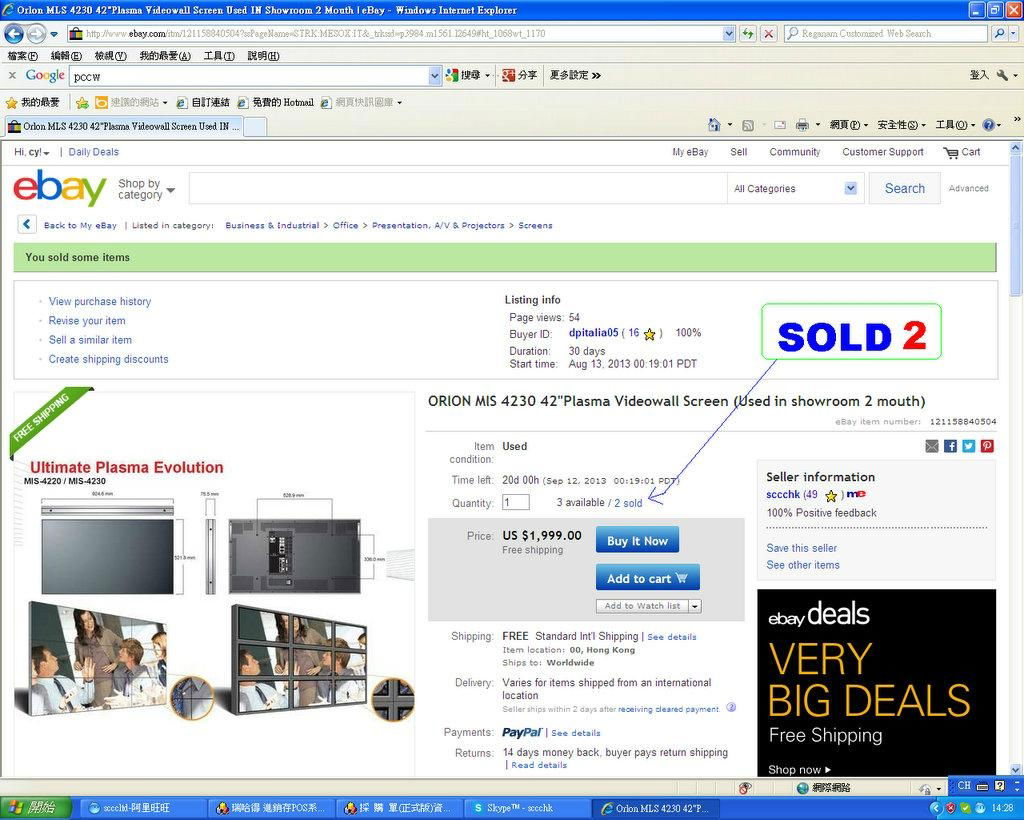
Task: Open the My eBay menu
Action: (690, 152)
